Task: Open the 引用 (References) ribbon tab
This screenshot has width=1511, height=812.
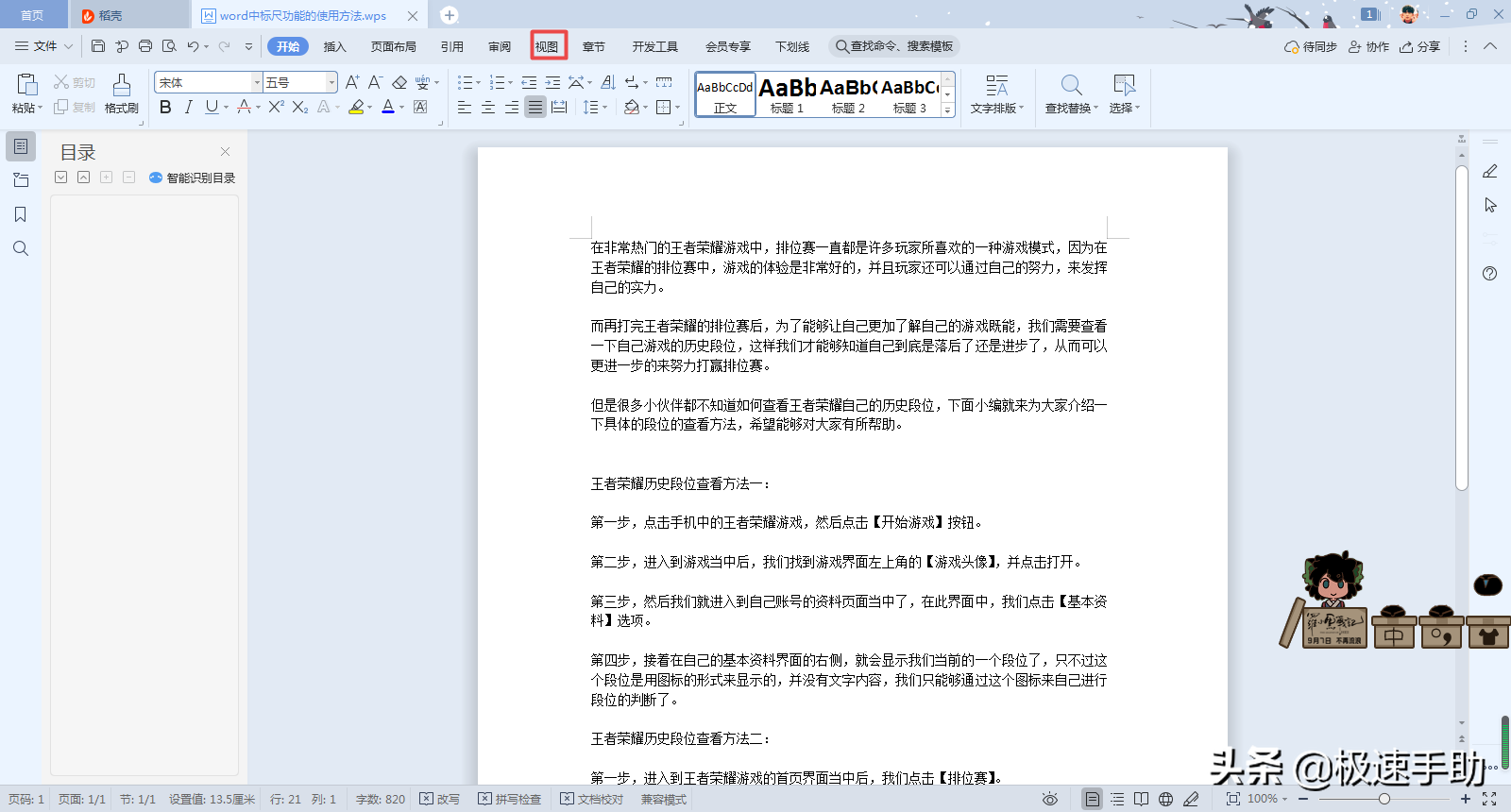Action: coord(452,46)
